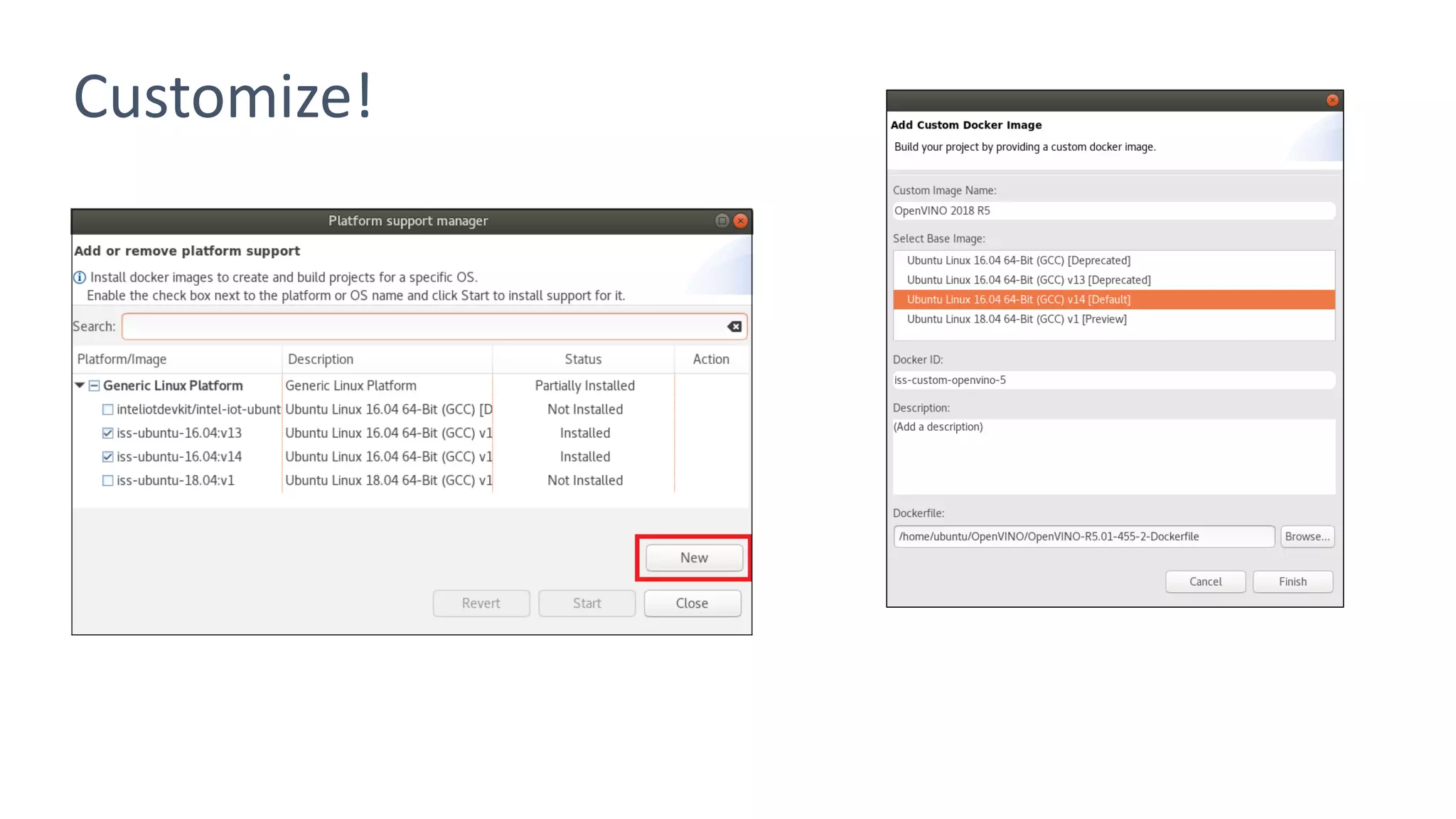Click New to add a custom image
The height and width of the screenshot is (819, 1456).
[x=694, y=557]
